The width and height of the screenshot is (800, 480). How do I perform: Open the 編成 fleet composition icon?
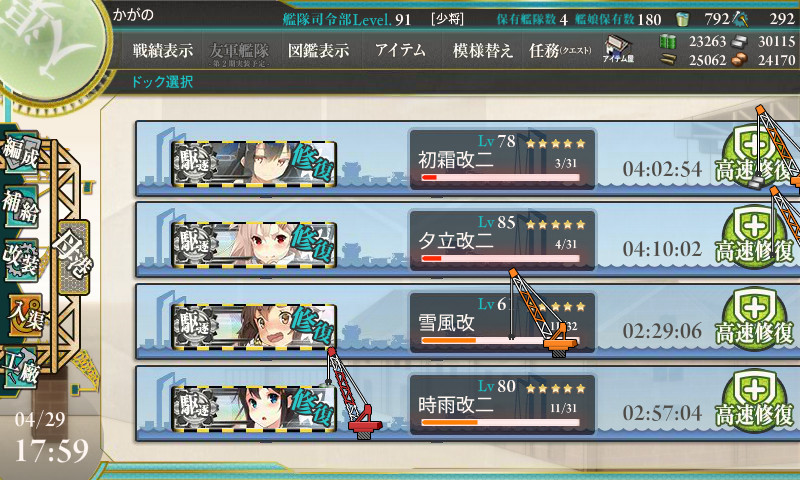point(21,153)
